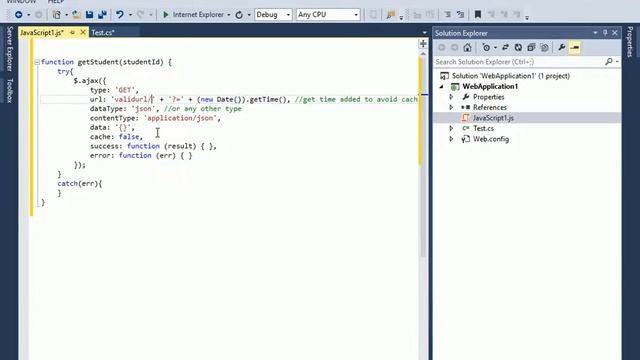The width and height of the screenshot is (640, 360).
Task: Click the browser Refresh icon in toolbar
Action: pyautogui.click(x=239, y=15)
